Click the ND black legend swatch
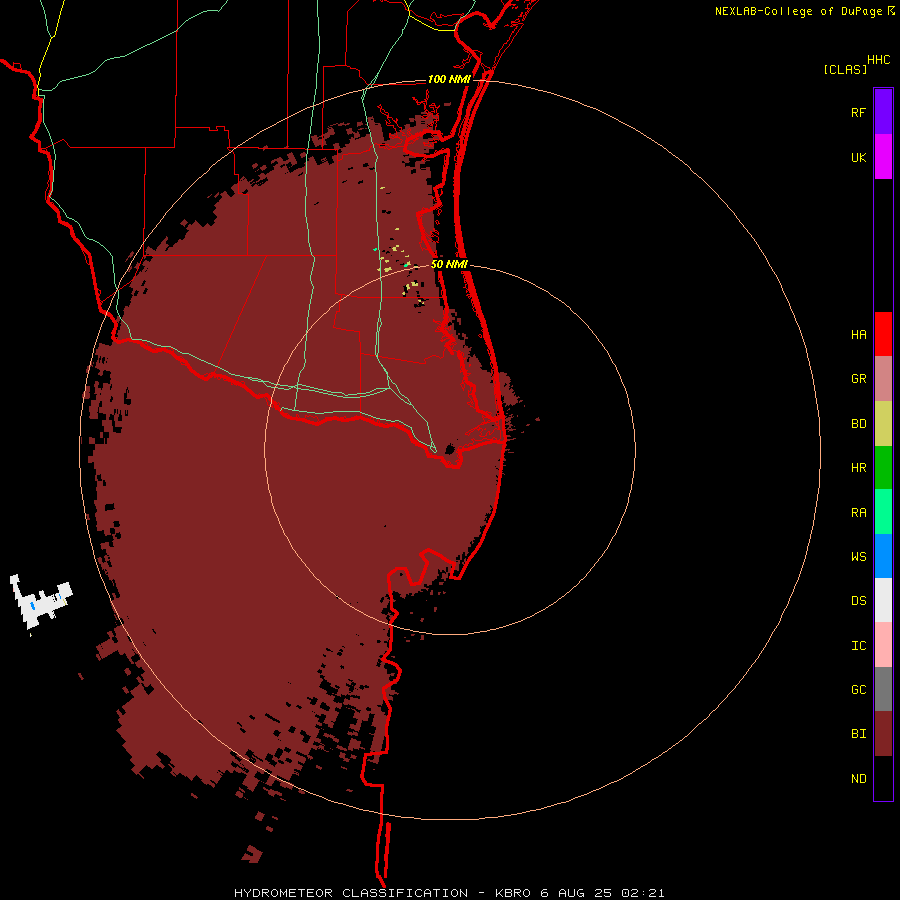The image size is (900, 900). pyautogui.click(x=883, y=778)
